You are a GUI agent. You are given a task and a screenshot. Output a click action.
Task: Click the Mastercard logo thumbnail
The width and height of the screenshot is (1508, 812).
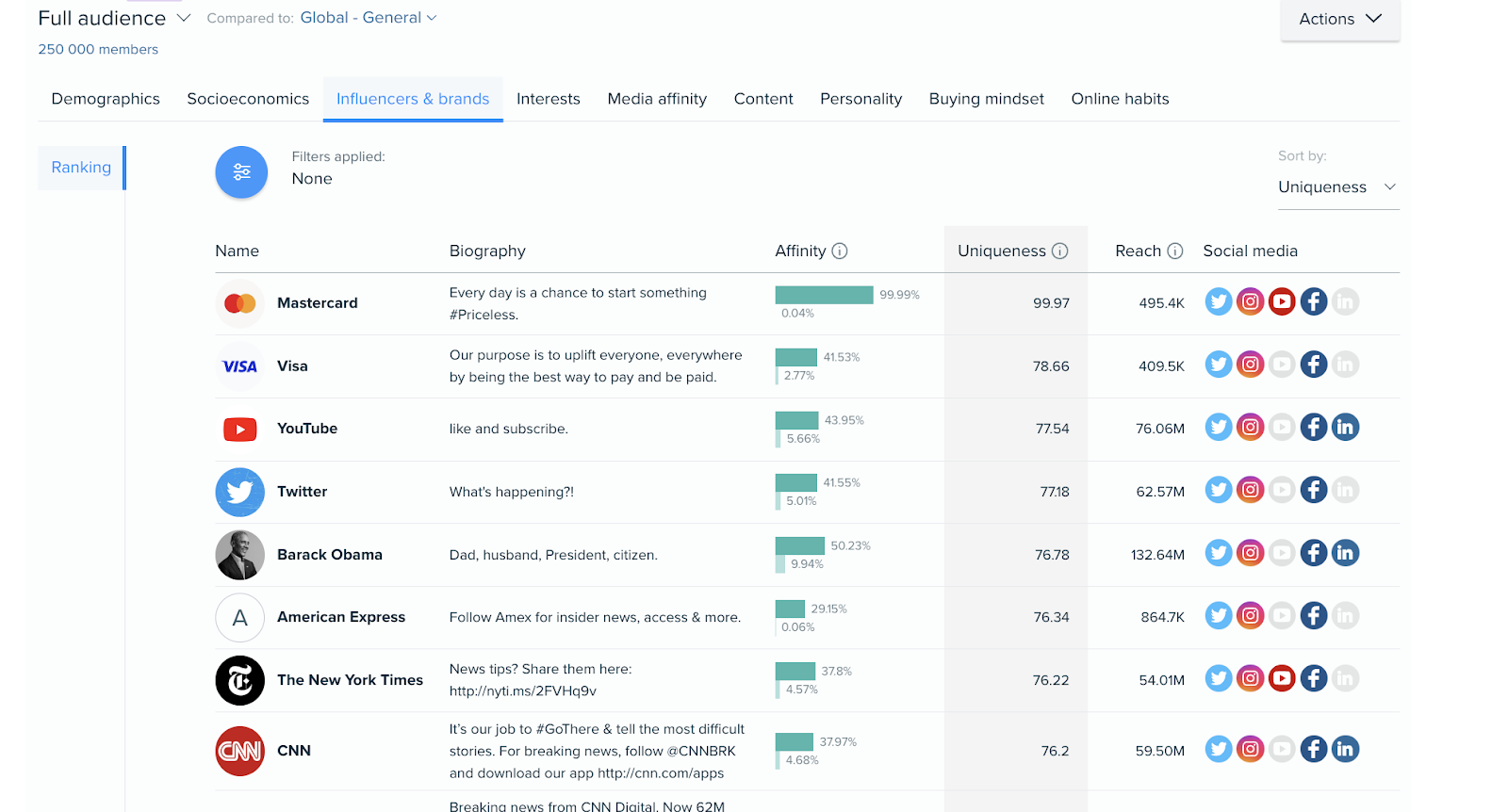pos(240,303)
